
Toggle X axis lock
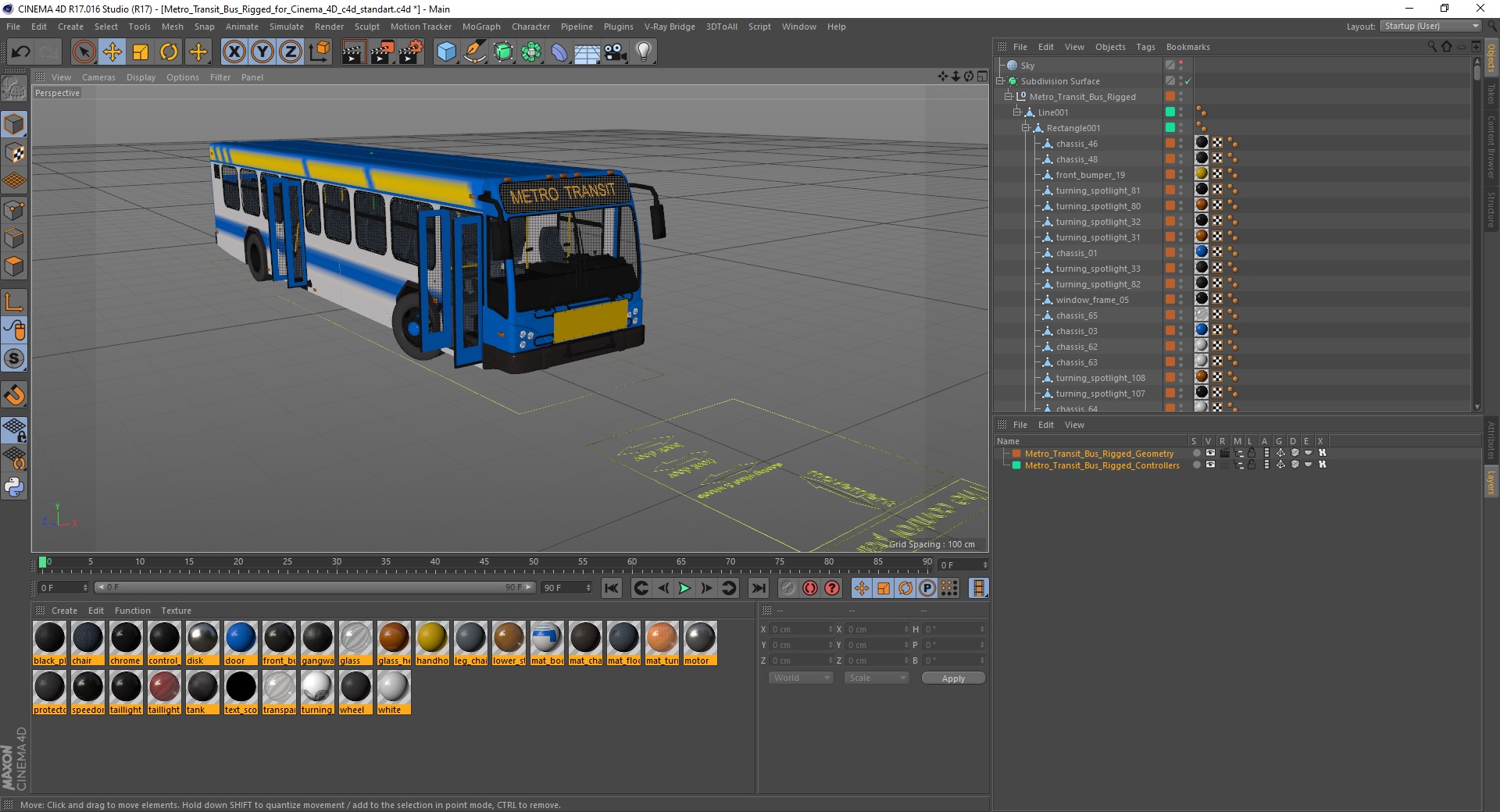point(234,52)
